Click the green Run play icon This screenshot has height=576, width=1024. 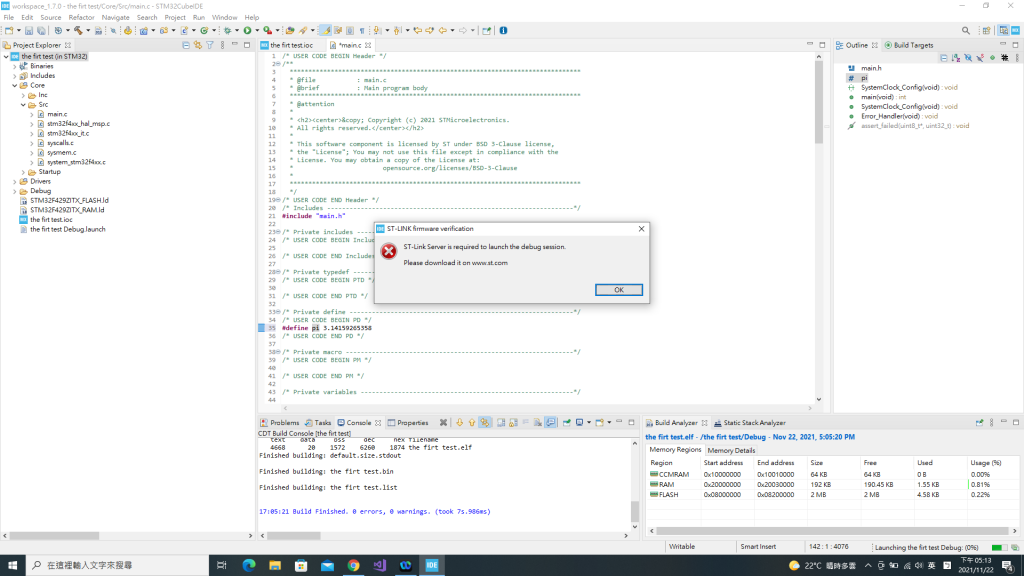pos(248,31)
